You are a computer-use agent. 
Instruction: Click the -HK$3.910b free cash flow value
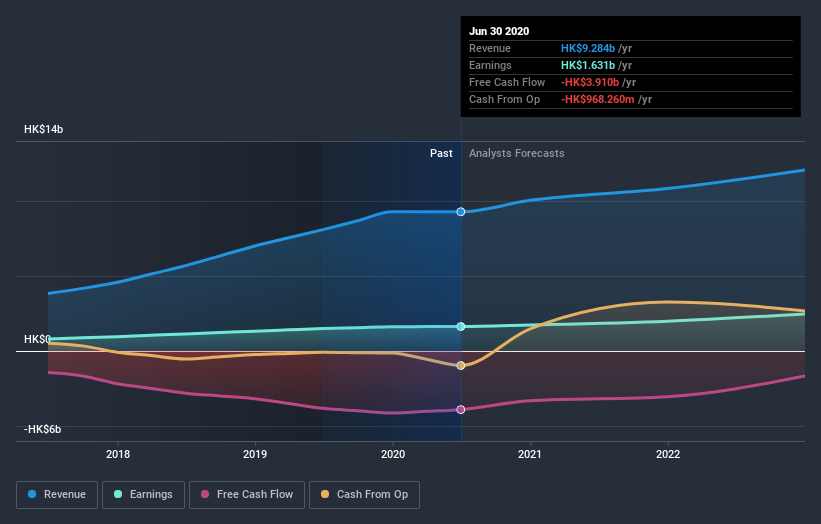click(x=590, y=82)
